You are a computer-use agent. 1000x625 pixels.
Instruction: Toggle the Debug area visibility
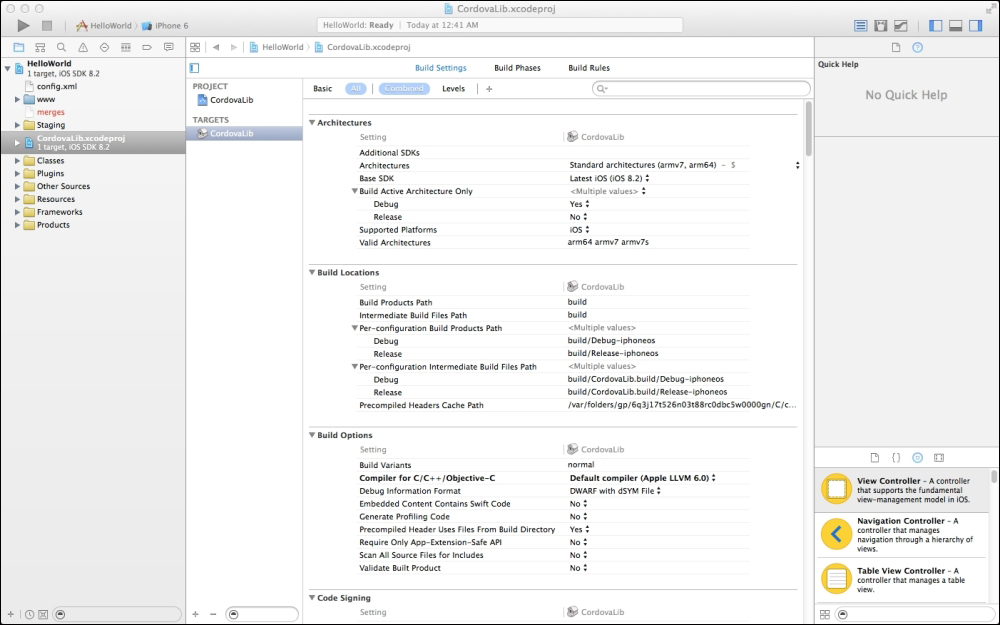(955, 26)
